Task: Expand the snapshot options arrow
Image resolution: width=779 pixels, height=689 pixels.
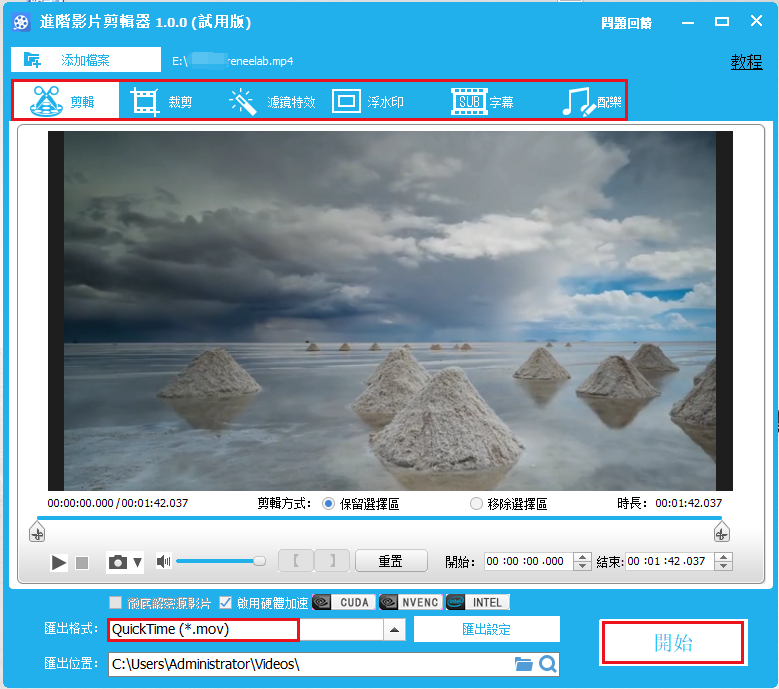Action: coord(138,562)
